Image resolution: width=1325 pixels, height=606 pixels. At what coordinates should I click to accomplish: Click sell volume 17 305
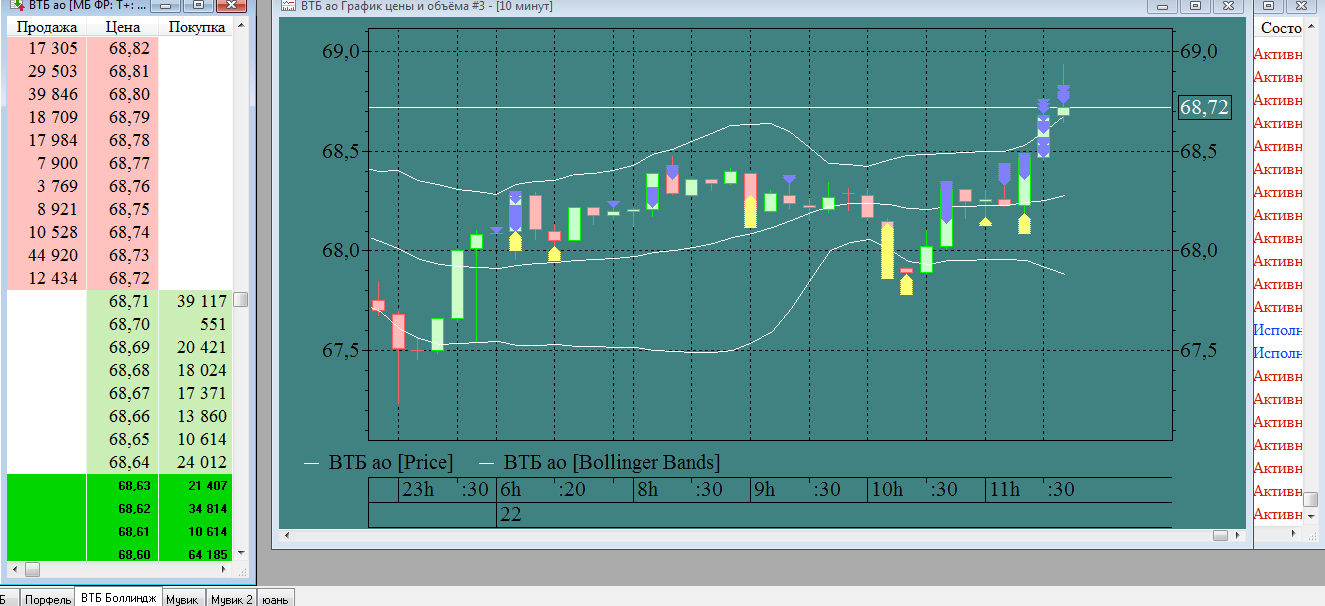tap(47, 48)
